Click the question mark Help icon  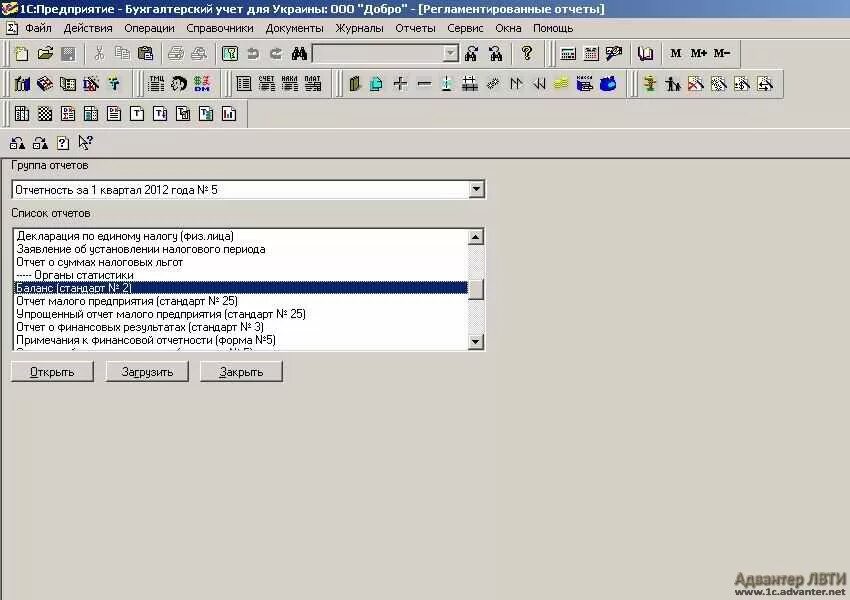click(526, 53)
